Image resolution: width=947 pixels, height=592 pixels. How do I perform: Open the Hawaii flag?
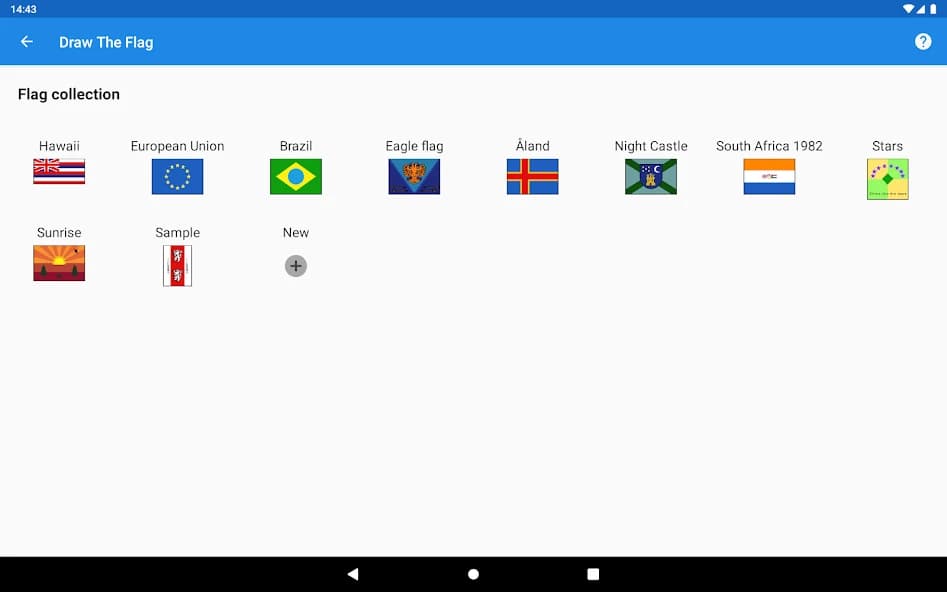point(59,172)
